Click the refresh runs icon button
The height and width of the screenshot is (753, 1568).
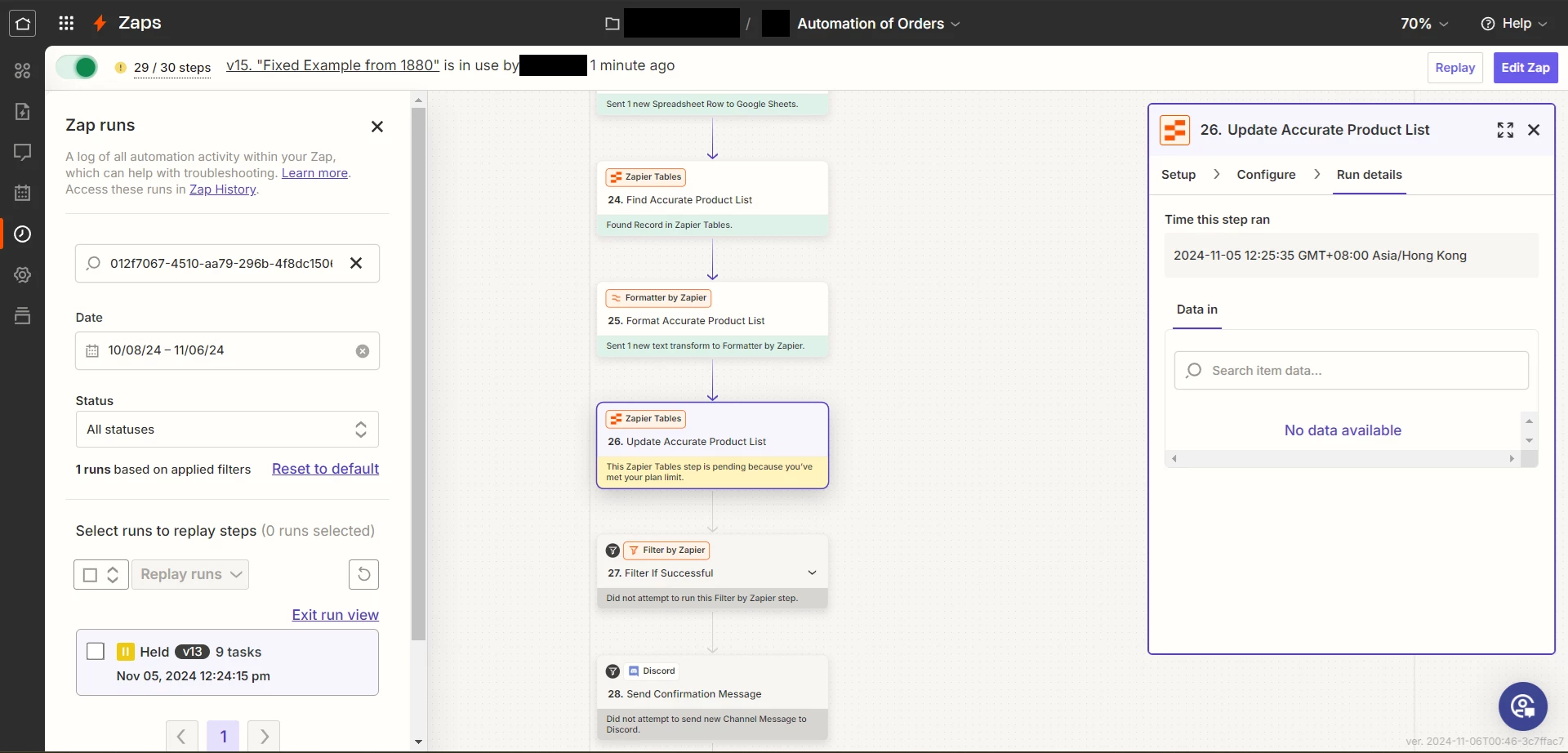pyautogui.click(x=364, y=574)
